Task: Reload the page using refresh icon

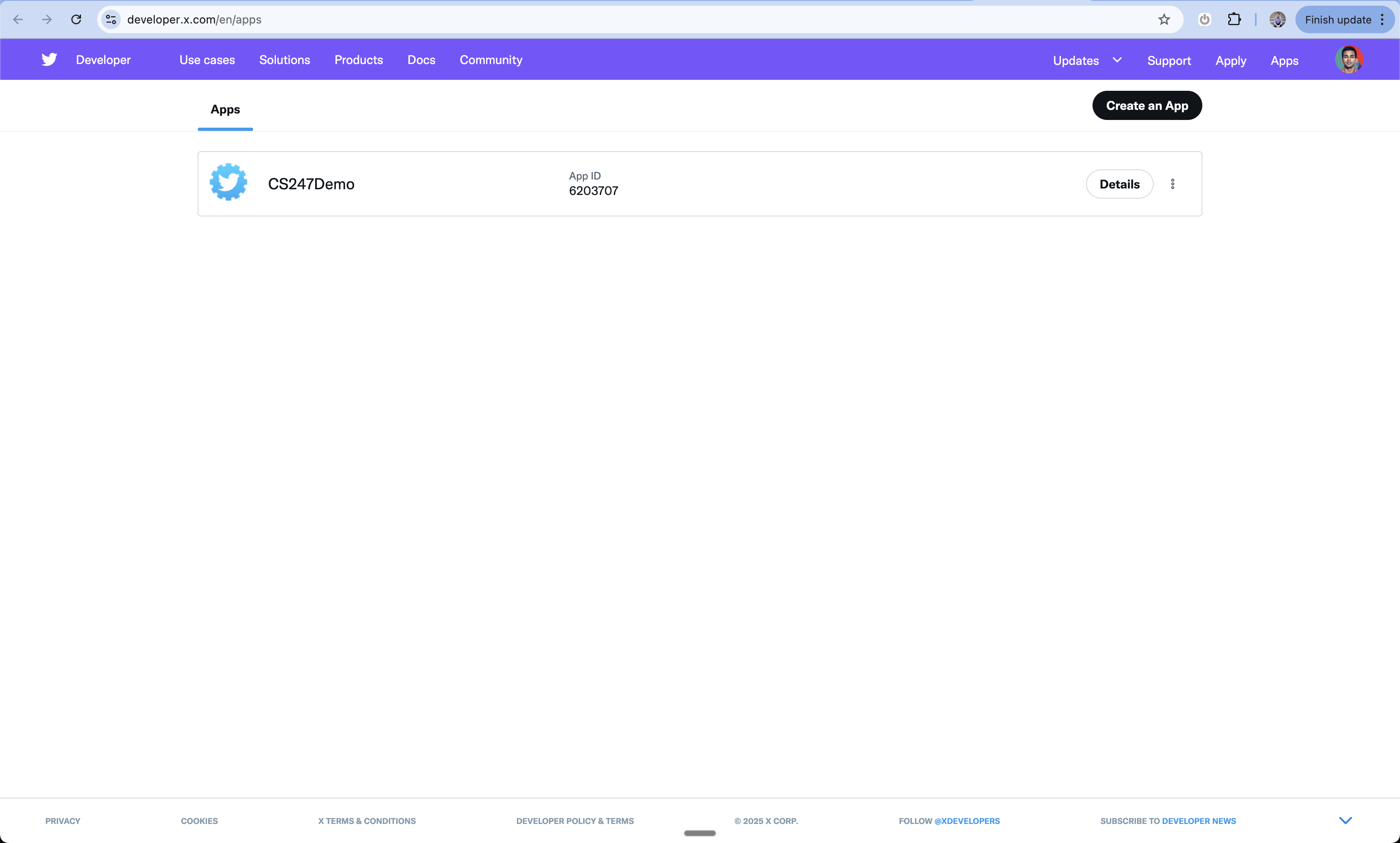Action: click(x=76, y=20)
